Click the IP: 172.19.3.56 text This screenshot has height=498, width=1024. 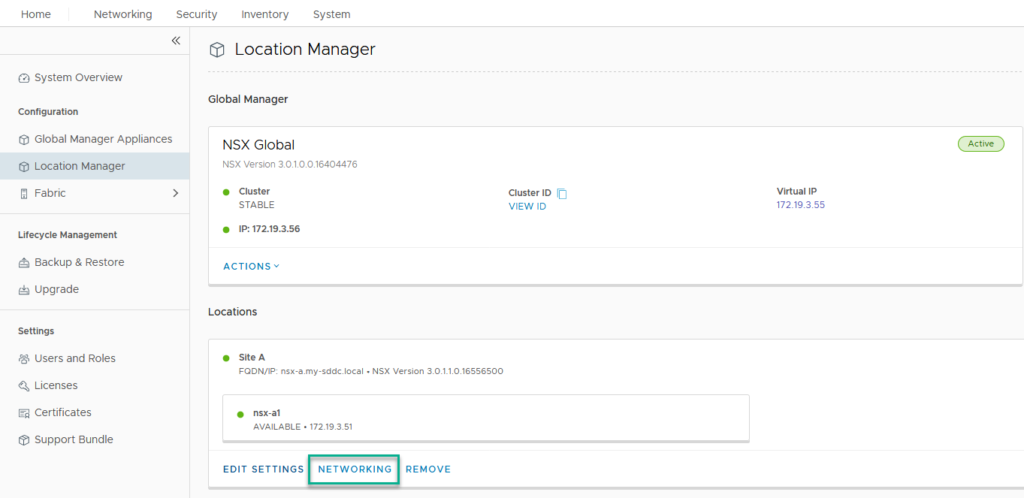coord(270,229)
